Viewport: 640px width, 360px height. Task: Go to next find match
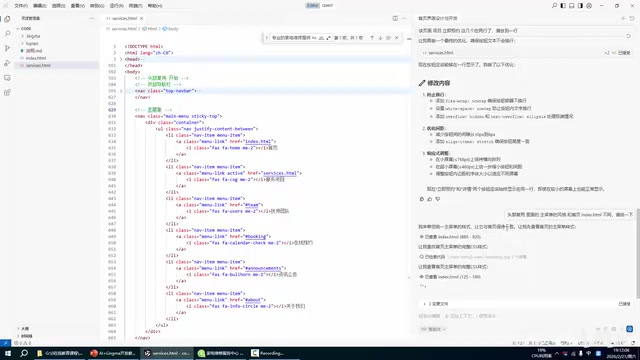pos(380,38)
